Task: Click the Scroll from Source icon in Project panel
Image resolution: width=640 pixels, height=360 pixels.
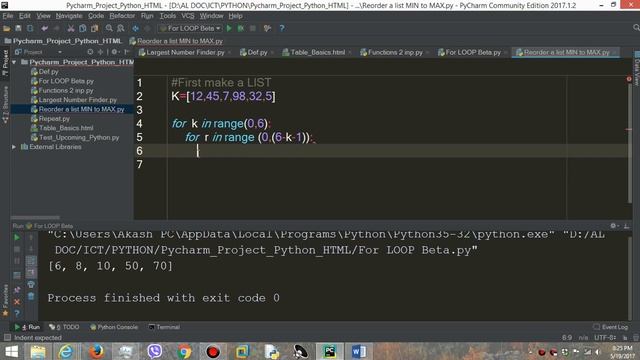Action: pos(90,52)
